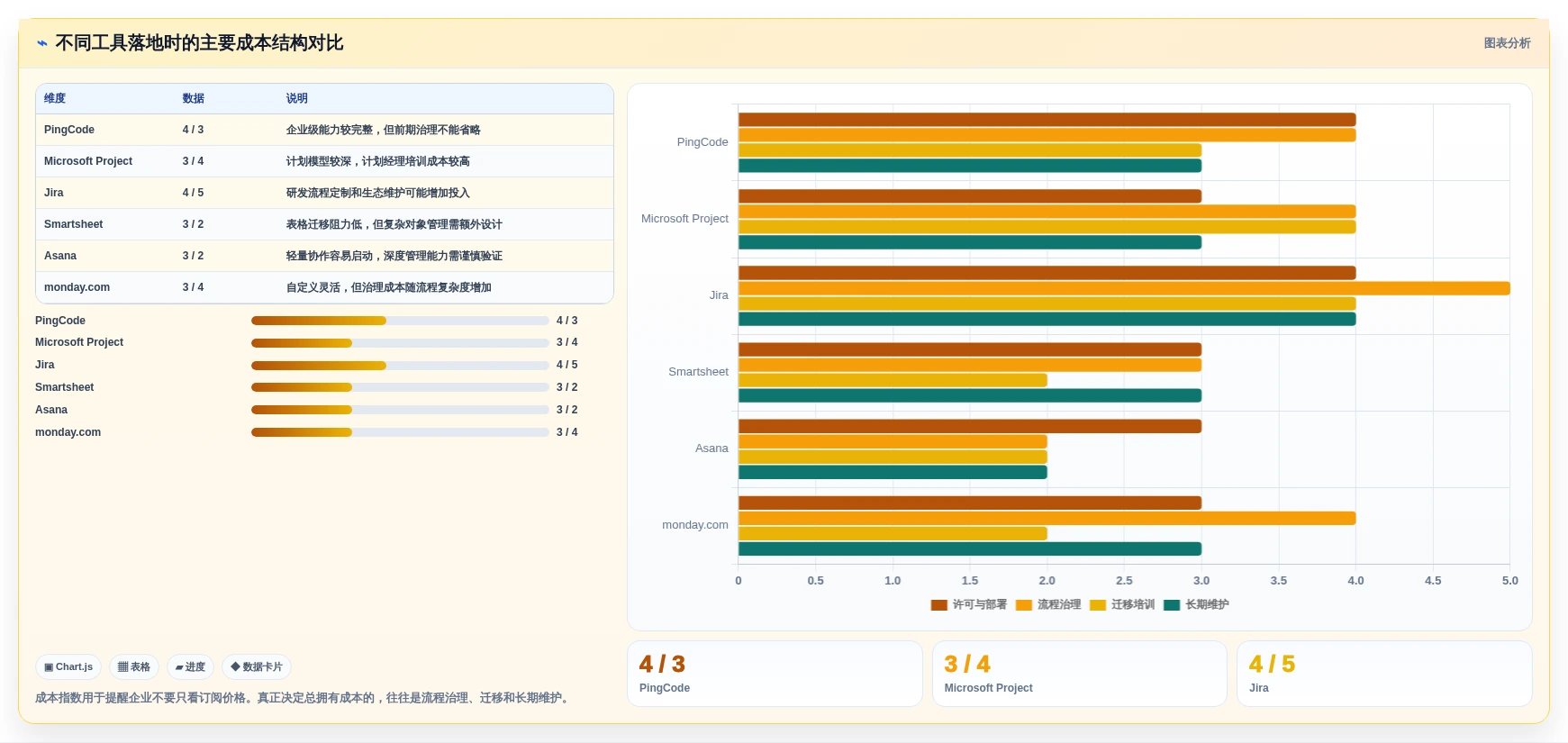Image resolution: width=1568 pixels, height=743 pixels.
Task: Select the PingCode table row name
Action: coord(69,130)
